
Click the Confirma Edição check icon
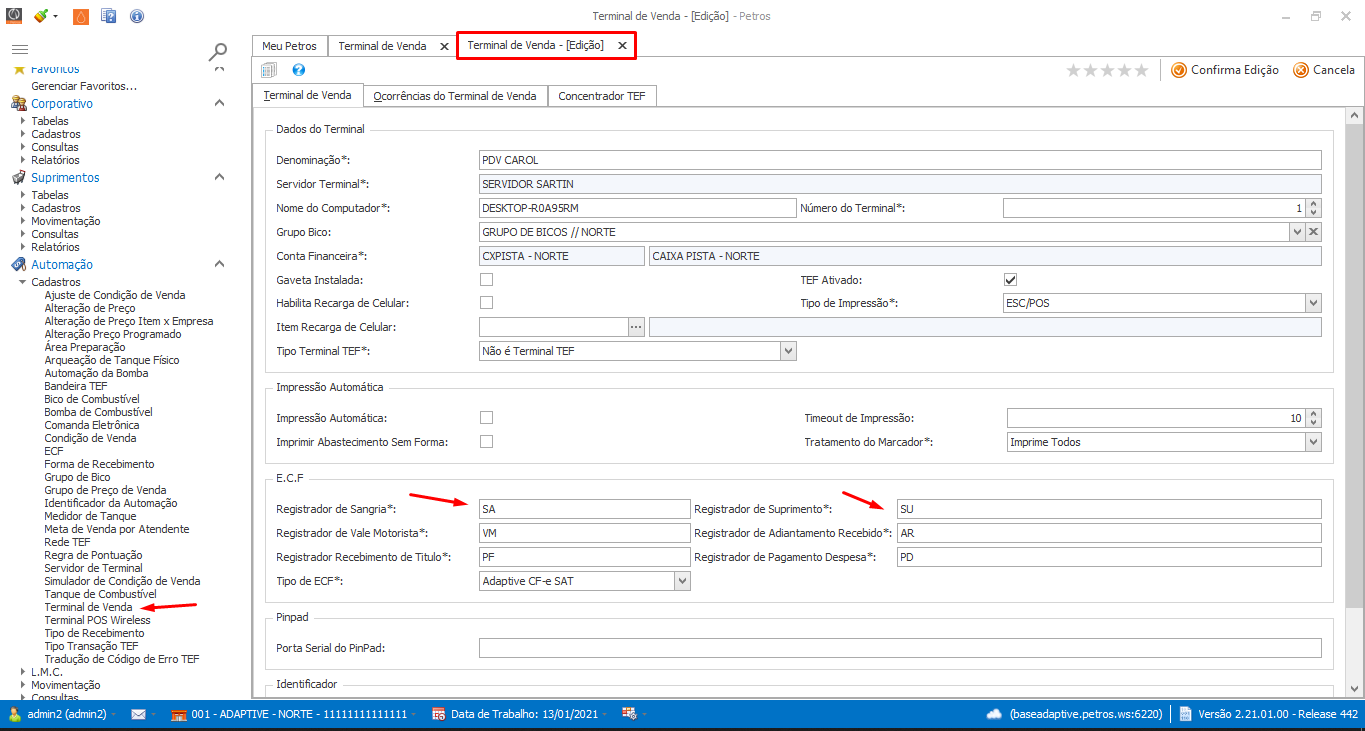tap(1179, 70)
